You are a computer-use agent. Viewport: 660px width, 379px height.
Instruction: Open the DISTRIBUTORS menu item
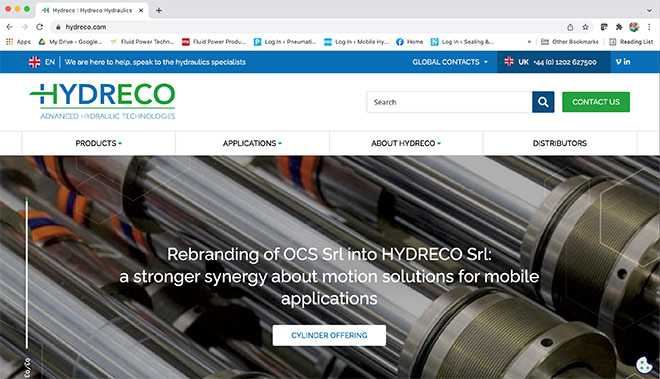tap(559, 143)
